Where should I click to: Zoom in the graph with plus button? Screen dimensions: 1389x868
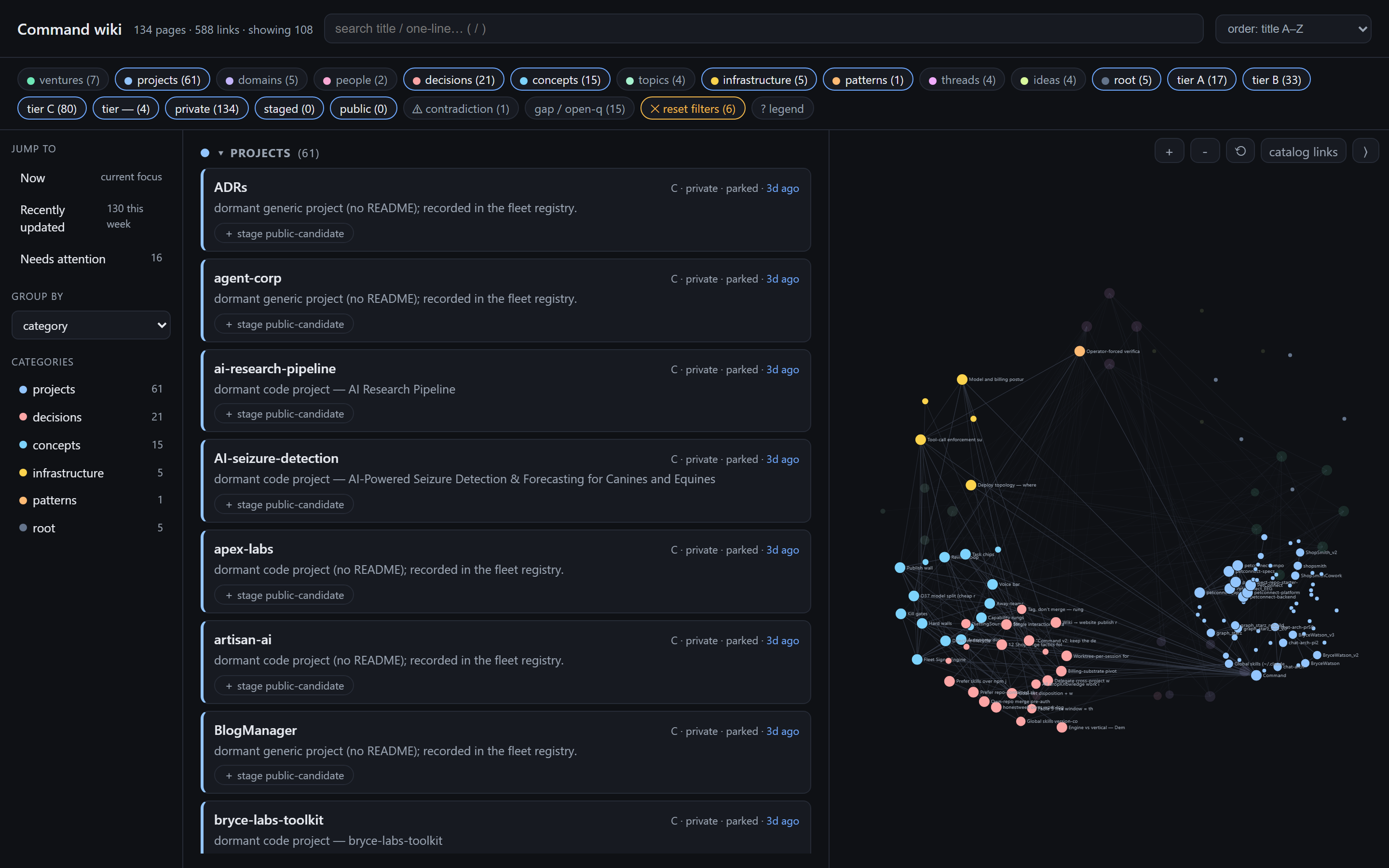1169,151
